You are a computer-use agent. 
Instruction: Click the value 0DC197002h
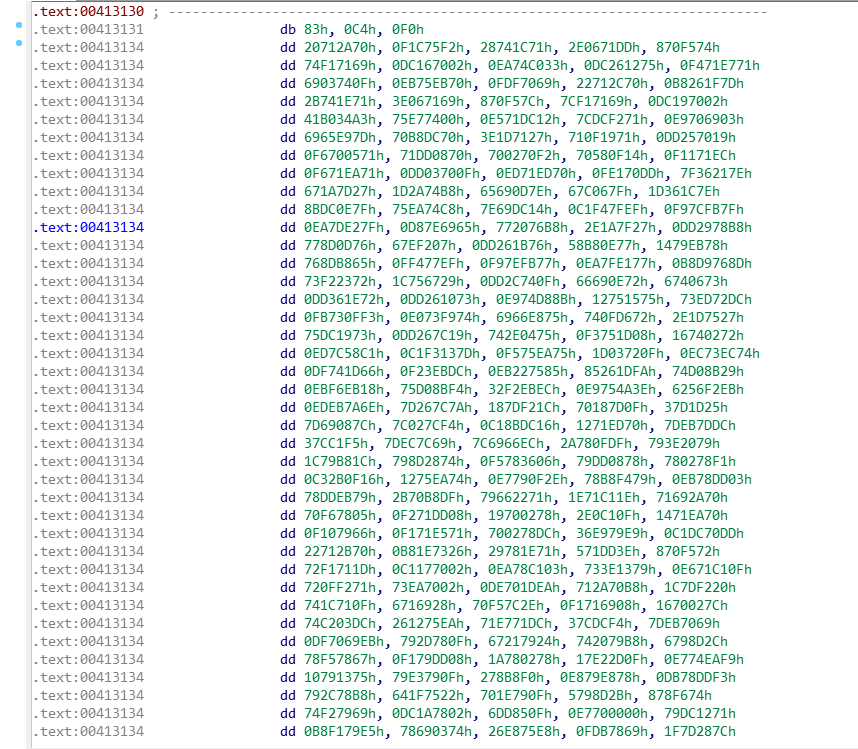click(x=688, y=102)
